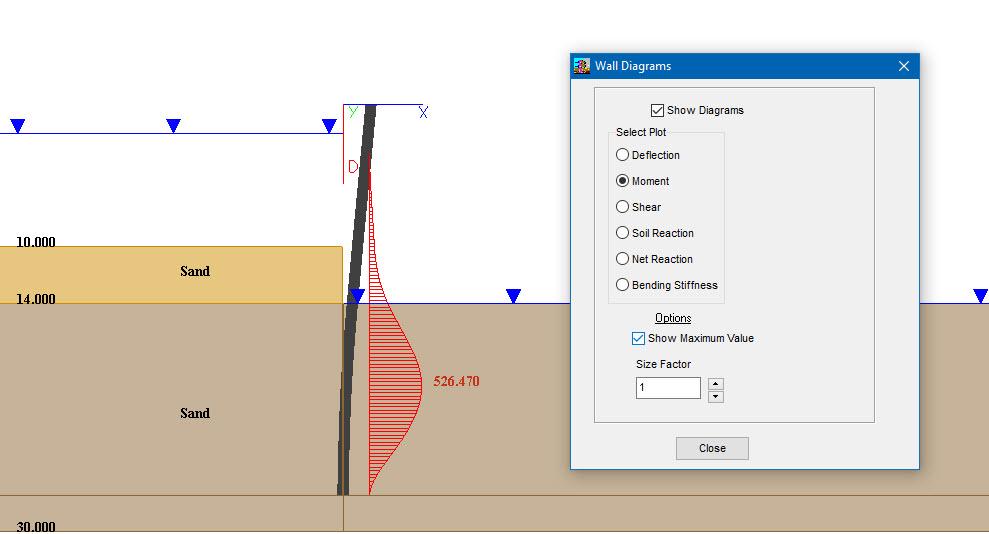The height and width of the screenshot is (534, 989).
Task: Click the blue marker at far right edge
Action: 980,296
